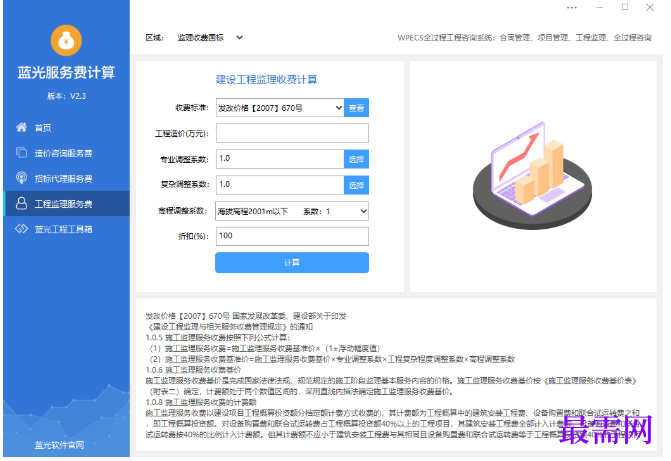Open the three-dots more options menu
671x461 pixels.
click(572, 8)
